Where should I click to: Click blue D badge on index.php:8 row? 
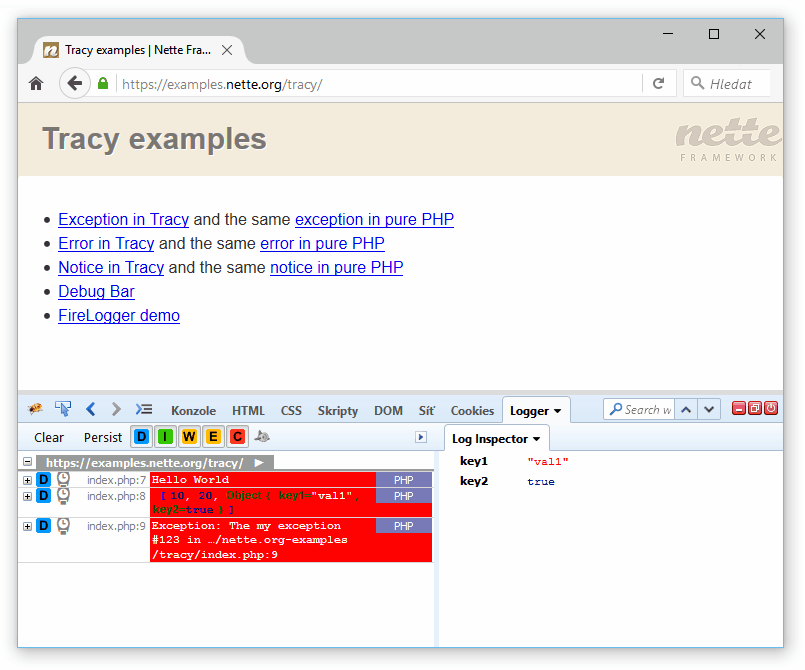pyautogui.click(x=44, y=495)
